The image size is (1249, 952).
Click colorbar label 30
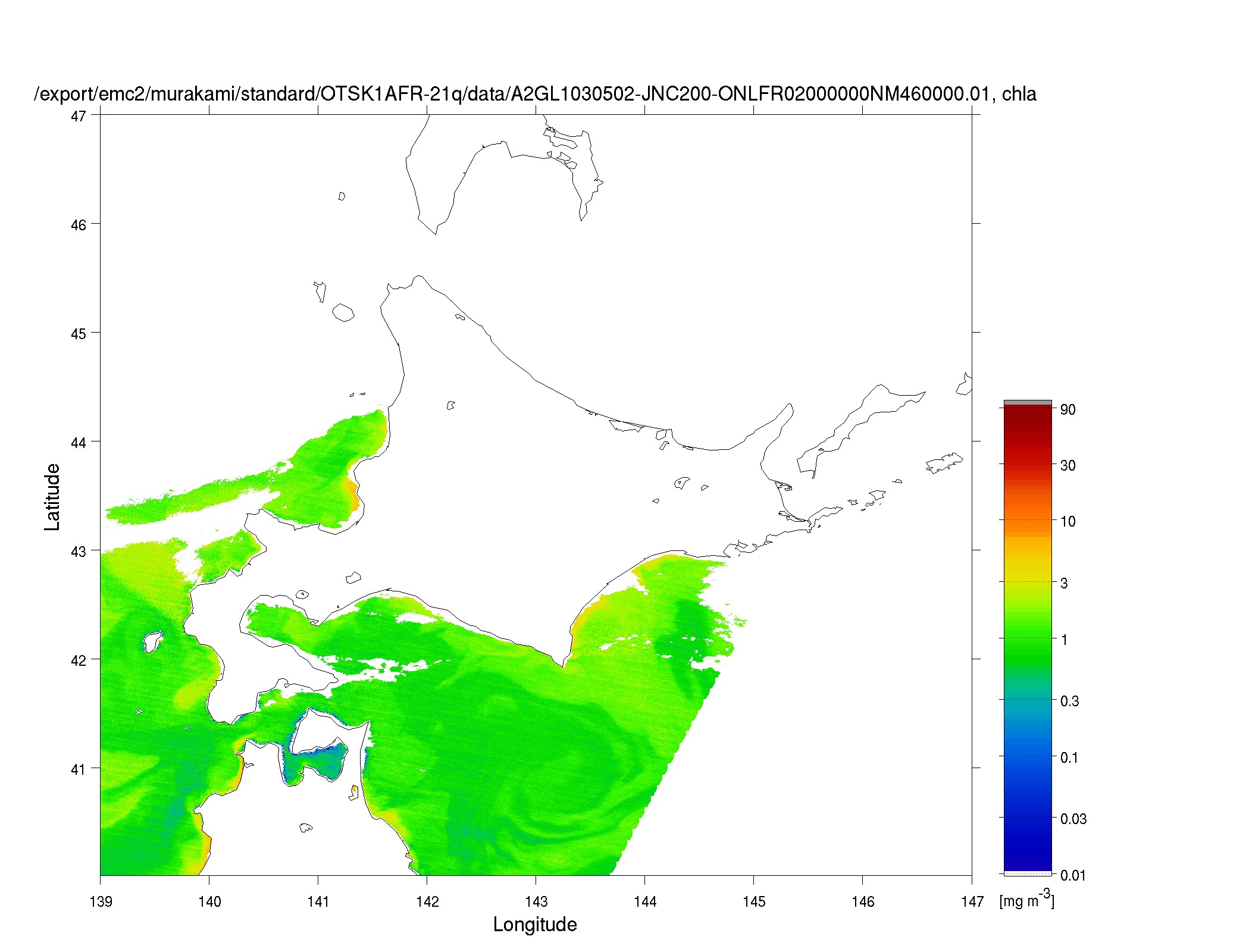point(1068,465)
